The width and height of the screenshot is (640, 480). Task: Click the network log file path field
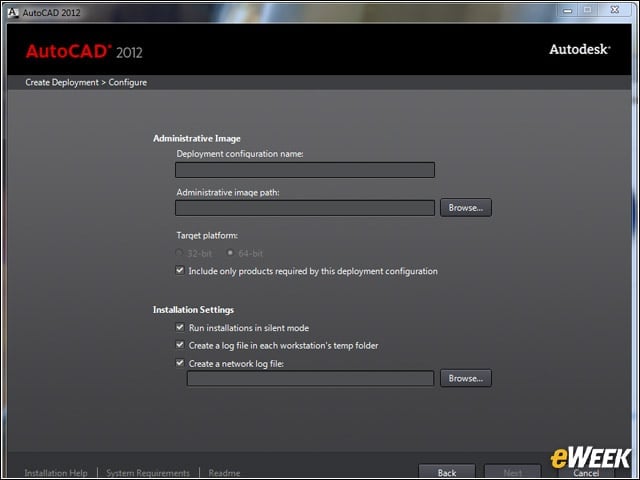[310, 378]
